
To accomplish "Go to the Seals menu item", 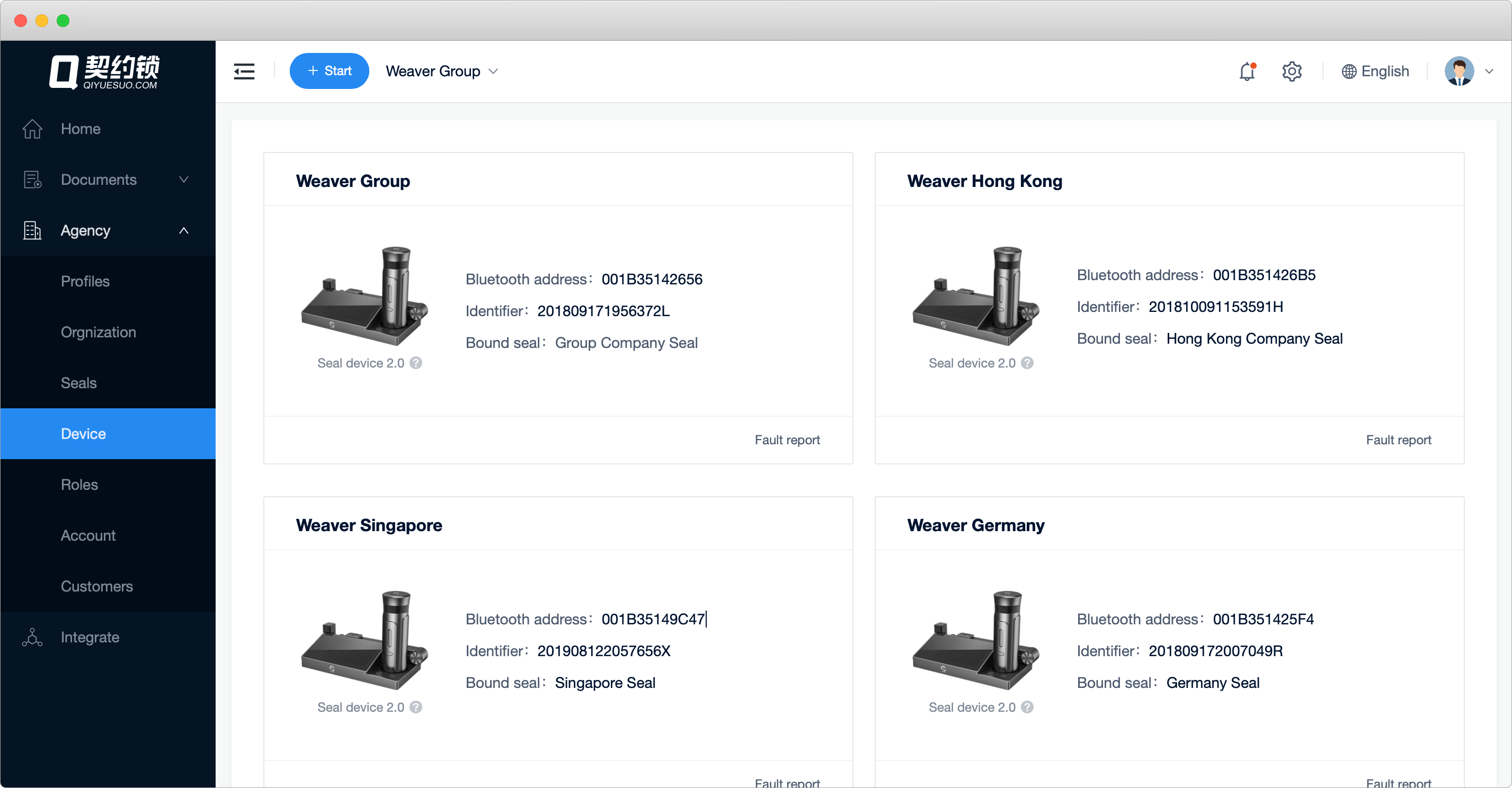I will point(78,383).
